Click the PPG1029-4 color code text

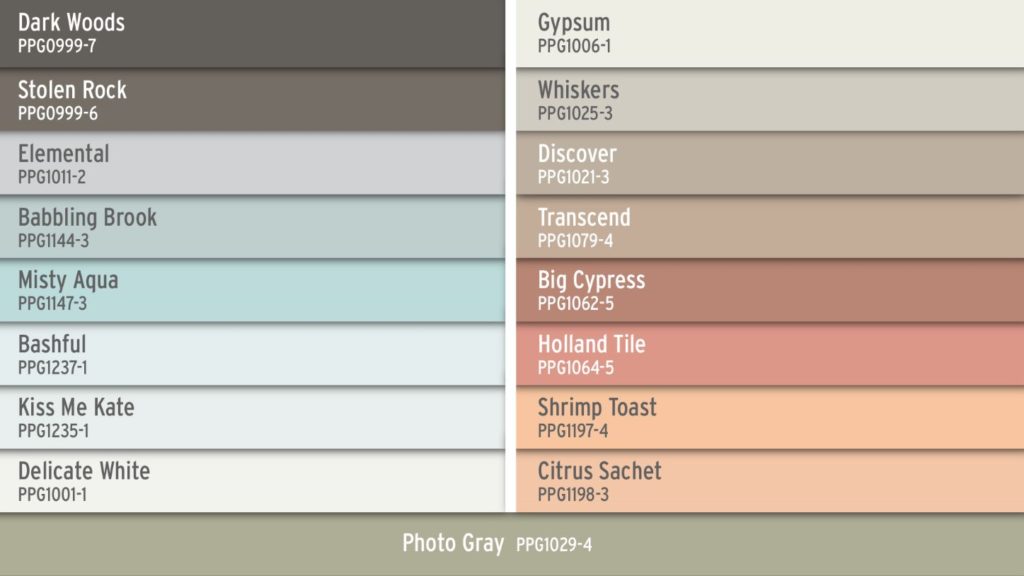(x=554, y=545)
